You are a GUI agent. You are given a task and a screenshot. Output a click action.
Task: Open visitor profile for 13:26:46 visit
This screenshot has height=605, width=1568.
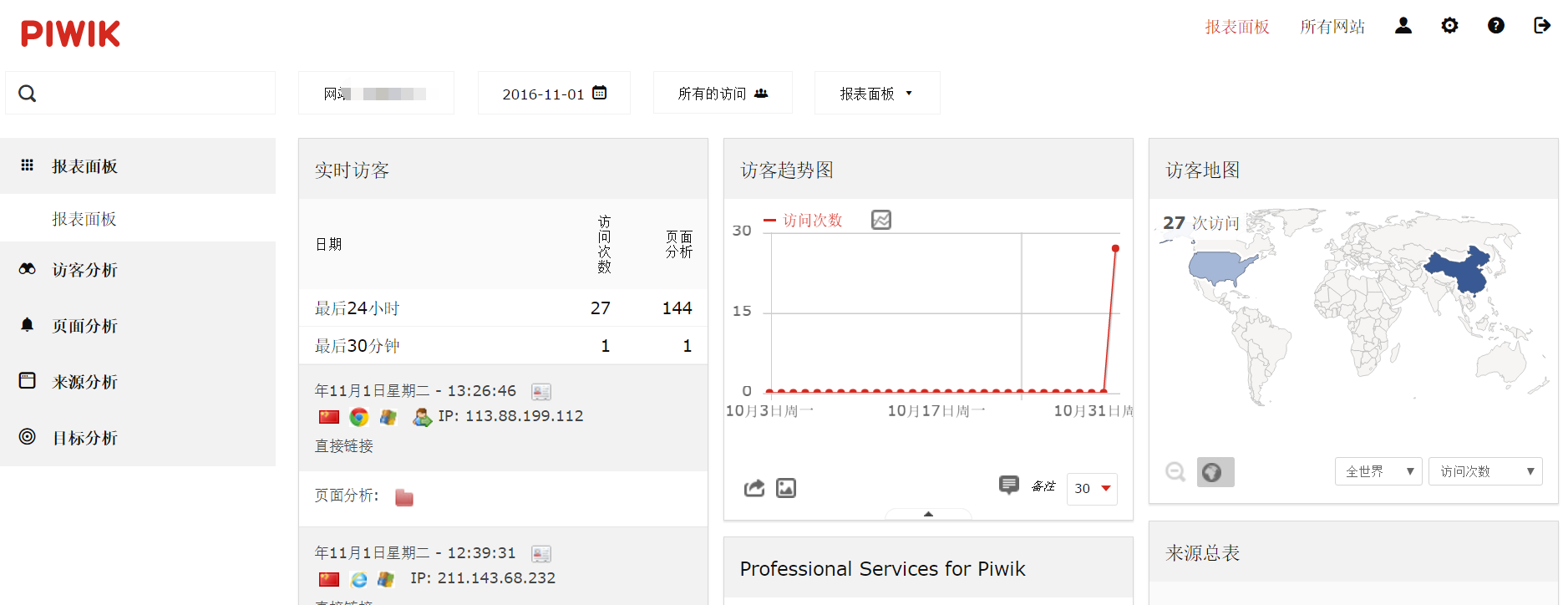pyautogui.click(x=541, y=391)
